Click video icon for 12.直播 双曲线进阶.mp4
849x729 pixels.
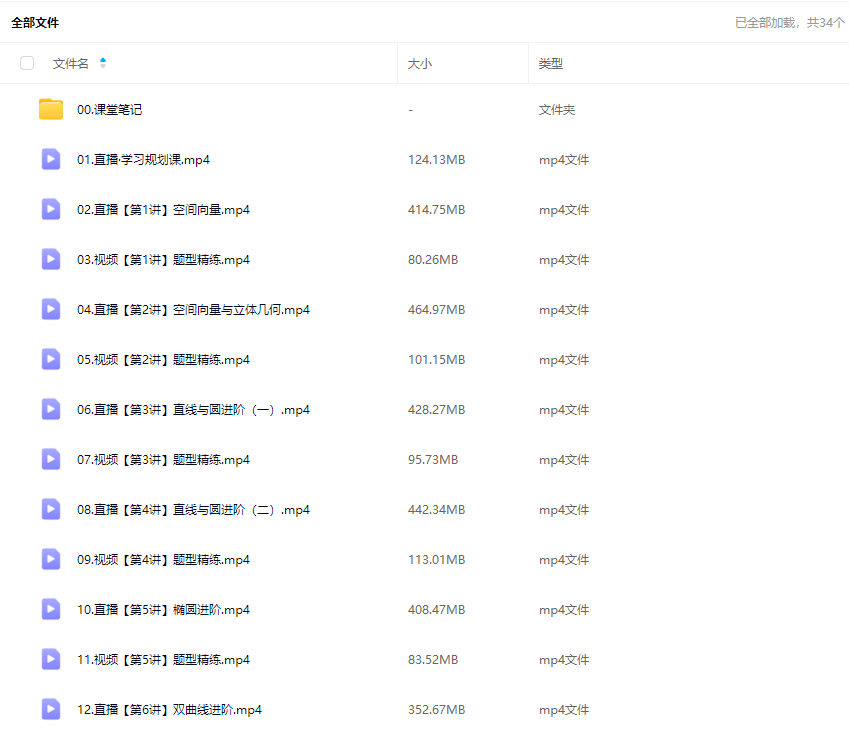(51, 709)
